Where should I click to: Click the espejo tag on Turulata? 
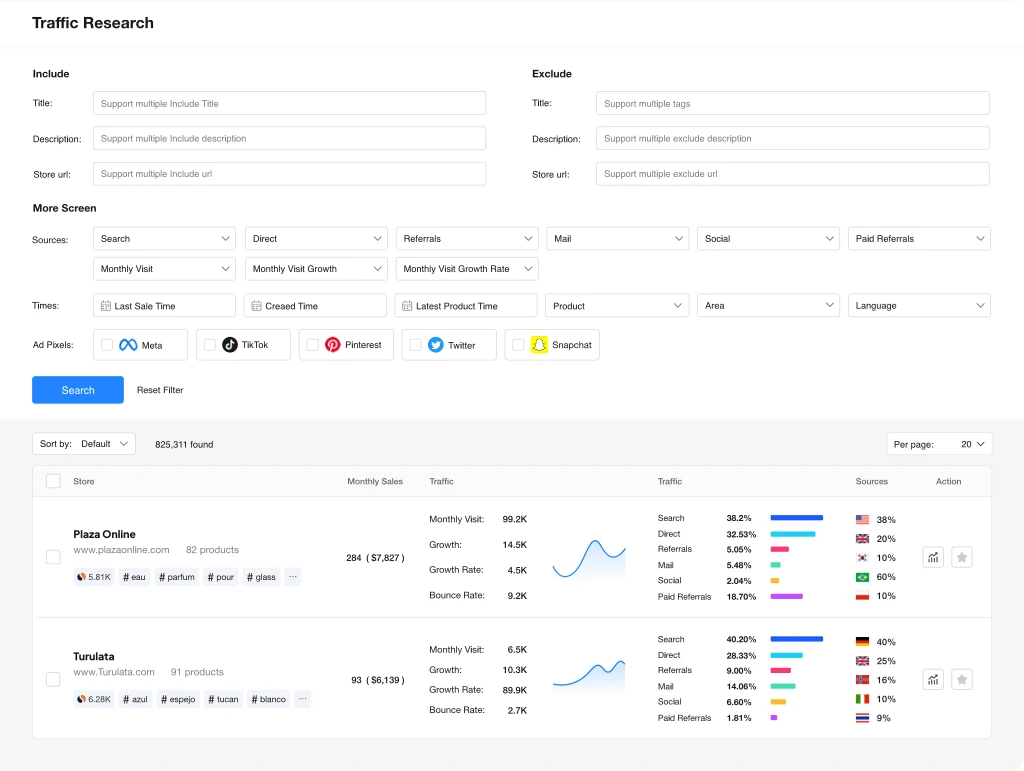pyautogui.click(x=178, y=699)
